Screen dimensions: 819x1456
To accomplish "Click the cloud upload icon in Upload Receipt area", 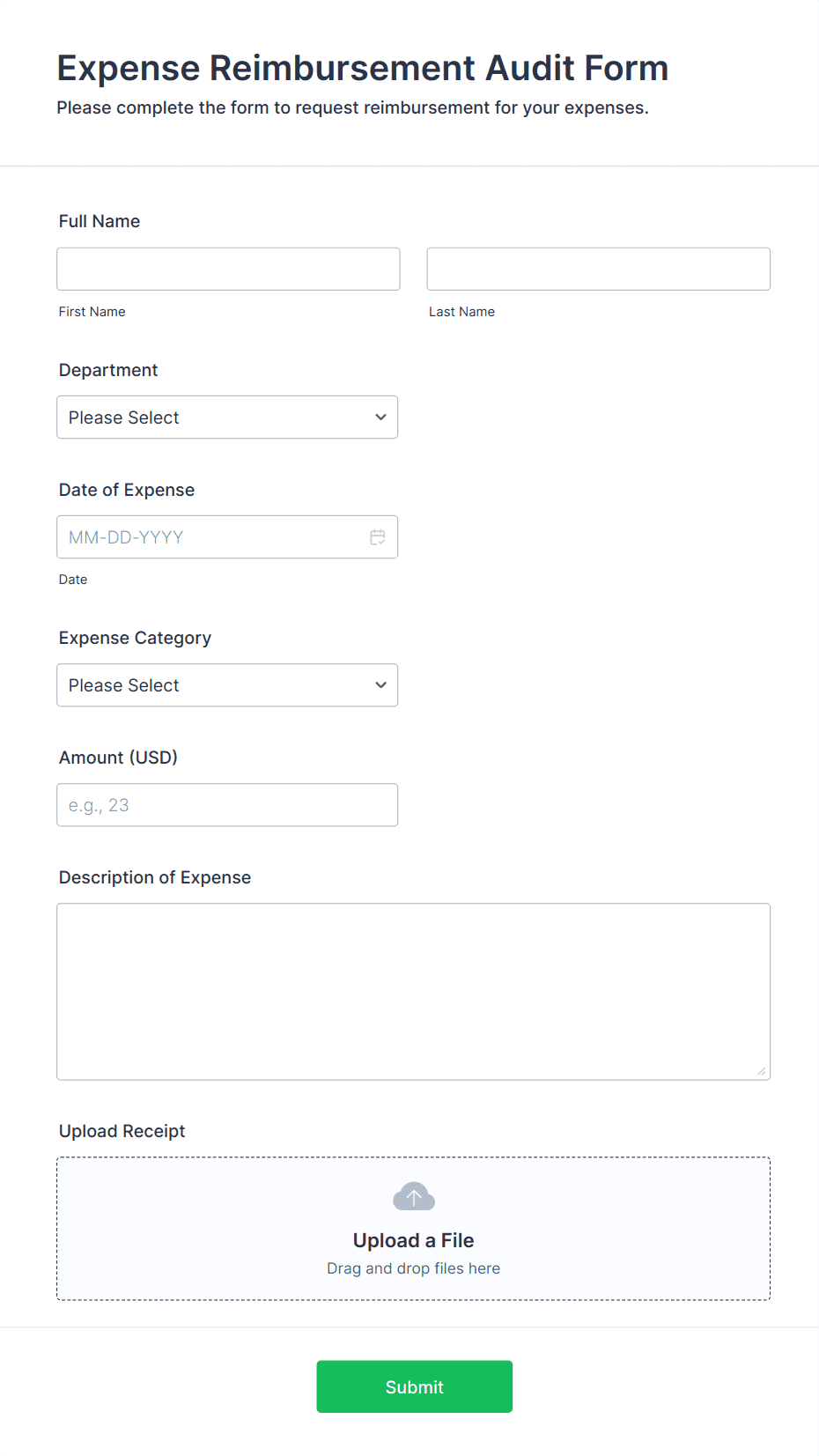I will tap(413, 1196).
